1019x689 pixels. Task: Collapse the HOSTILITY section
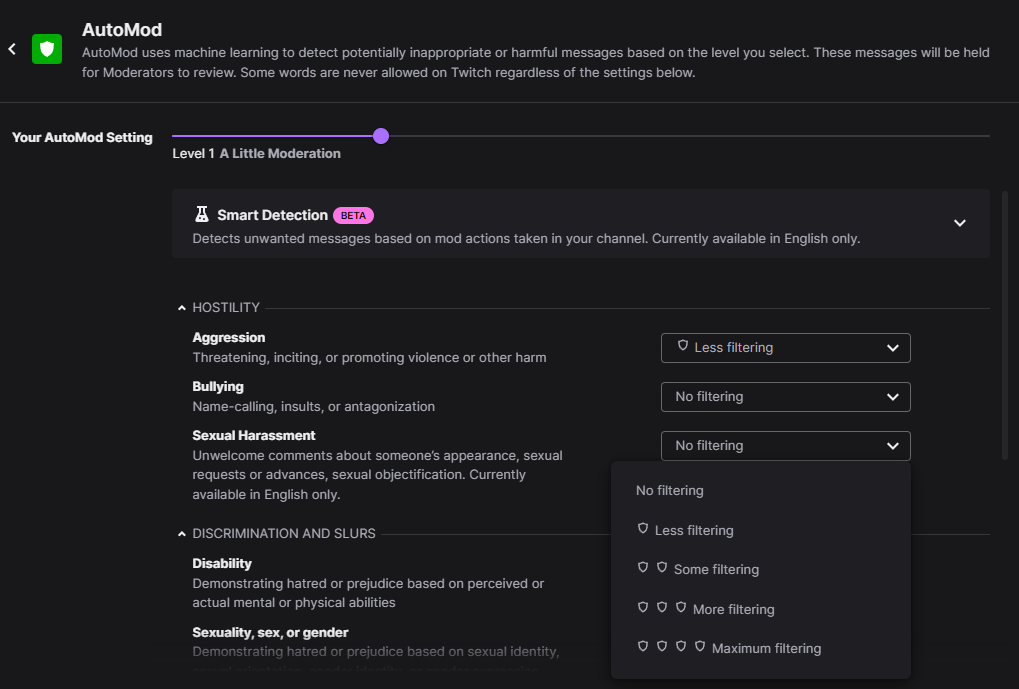pos(181,307)
